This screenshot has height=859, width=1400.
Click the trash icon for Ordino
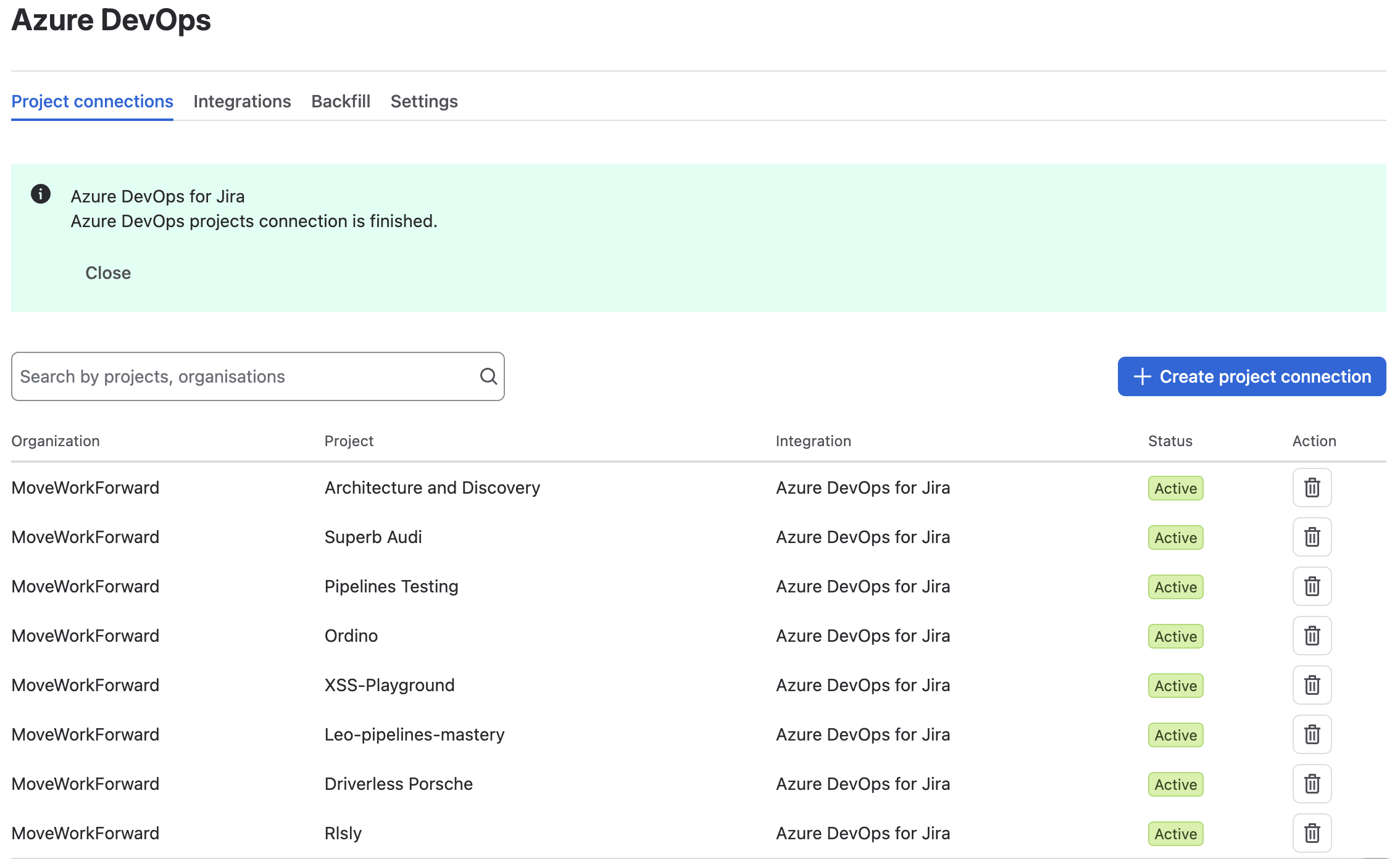pos(1312,636)
